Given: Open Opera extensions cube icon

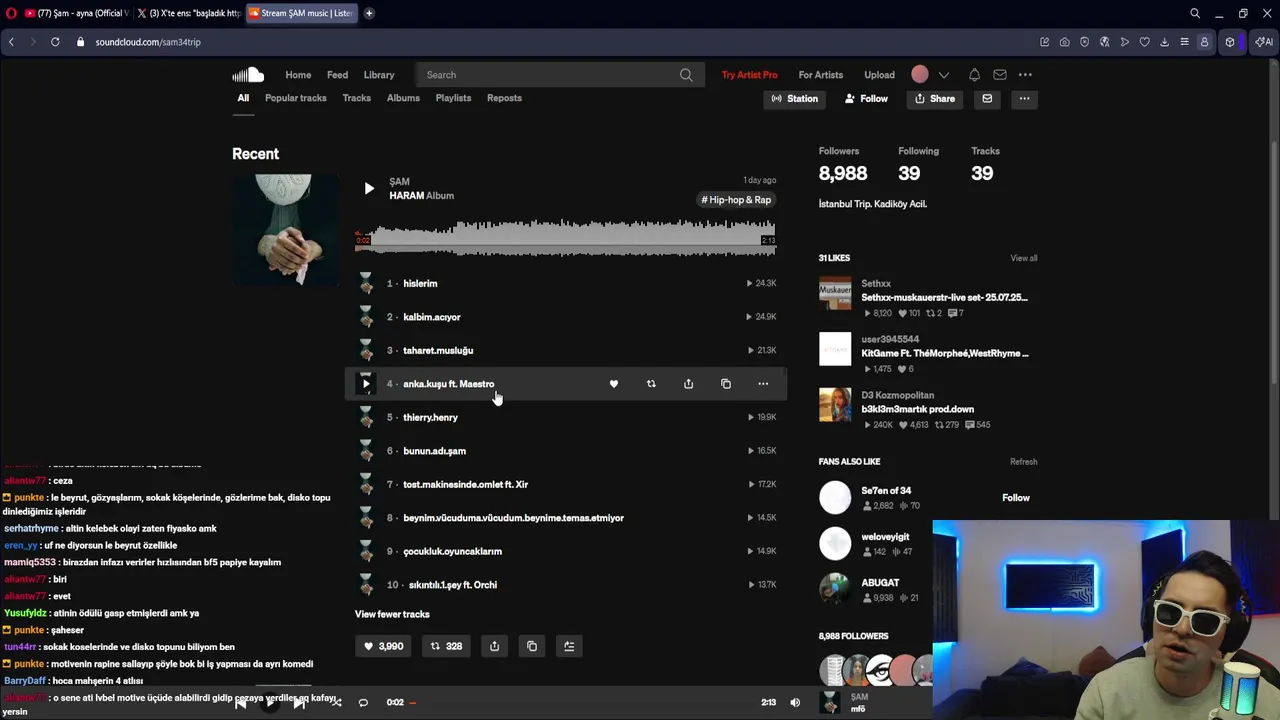Looking at the screenshot, I should click(x=1230, y=42).
